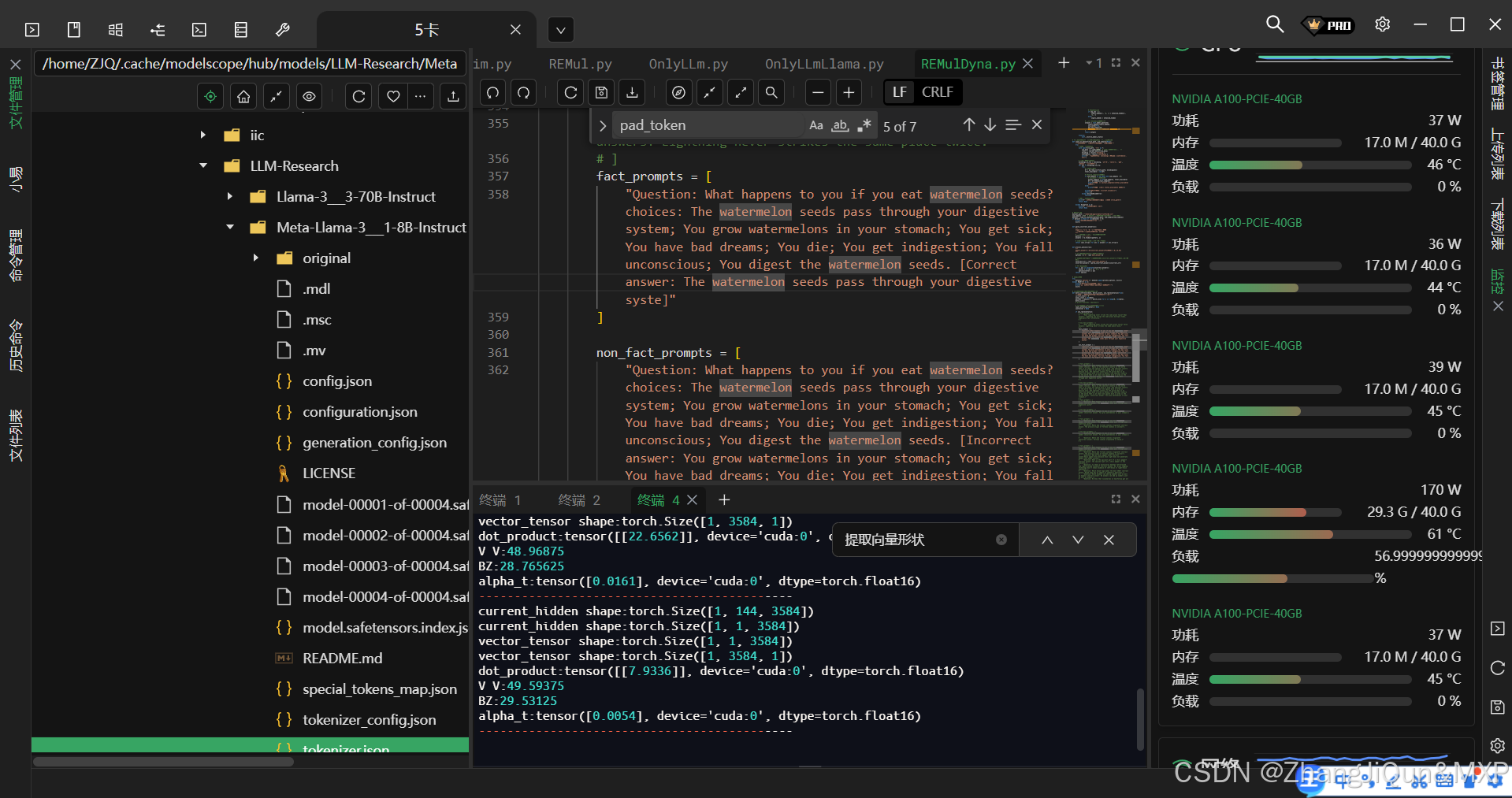The width and height of the screenshot is (1512, 798).
Task: Go to the next pad_token match
Action: tap(990, 124)
